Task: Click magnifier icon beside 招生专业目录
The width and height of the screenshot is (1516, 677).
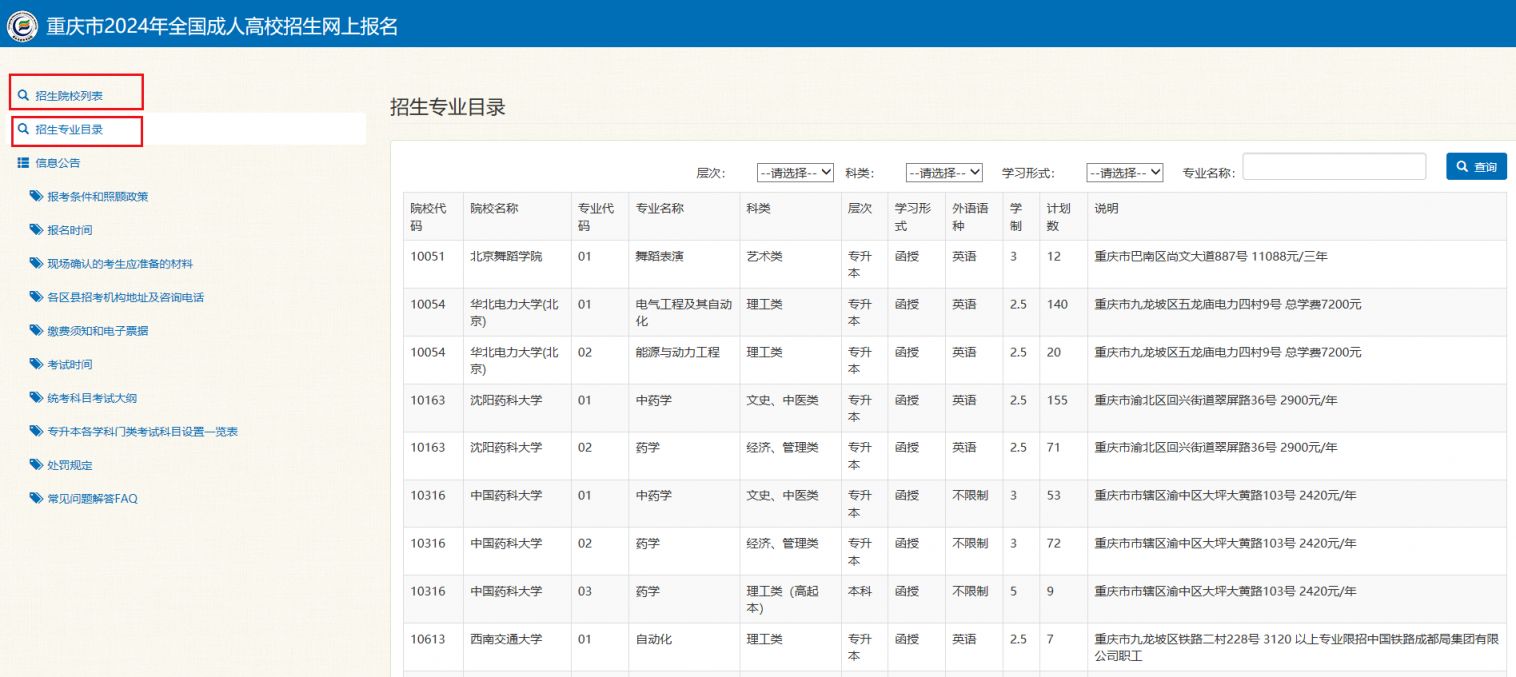Action: pos(23,129)
